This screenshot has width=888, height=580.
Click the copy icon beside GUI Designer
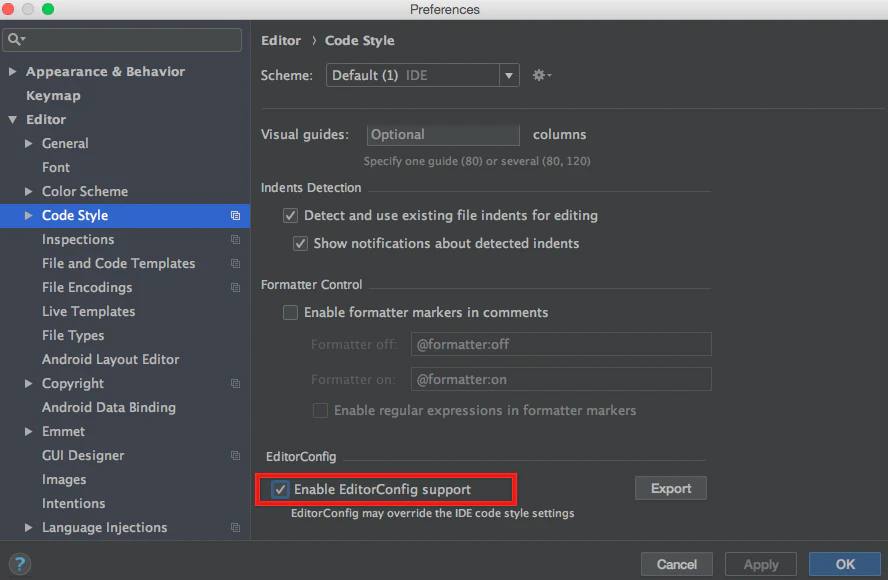(x=235, y=455)
